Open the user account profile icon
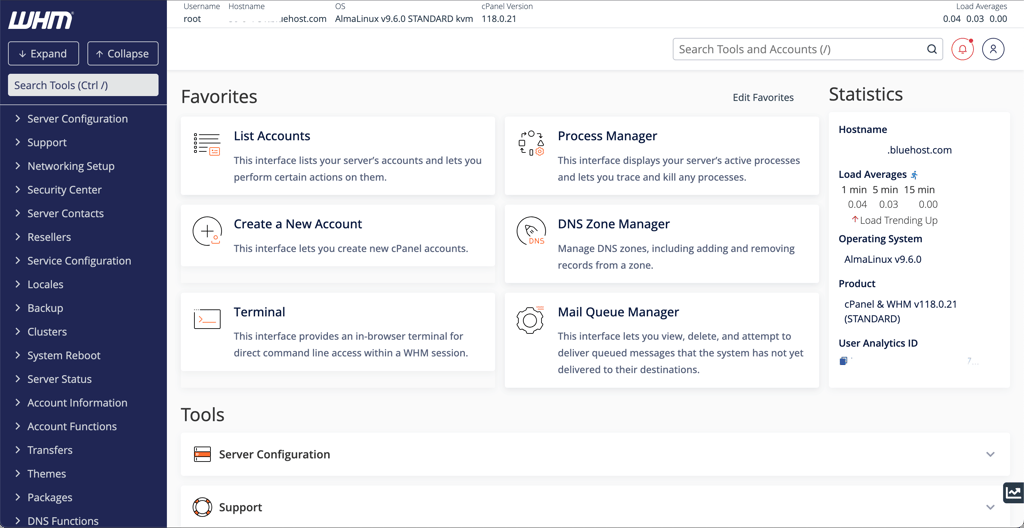This screenshot has height=528, width=1024. pos(993,50)
